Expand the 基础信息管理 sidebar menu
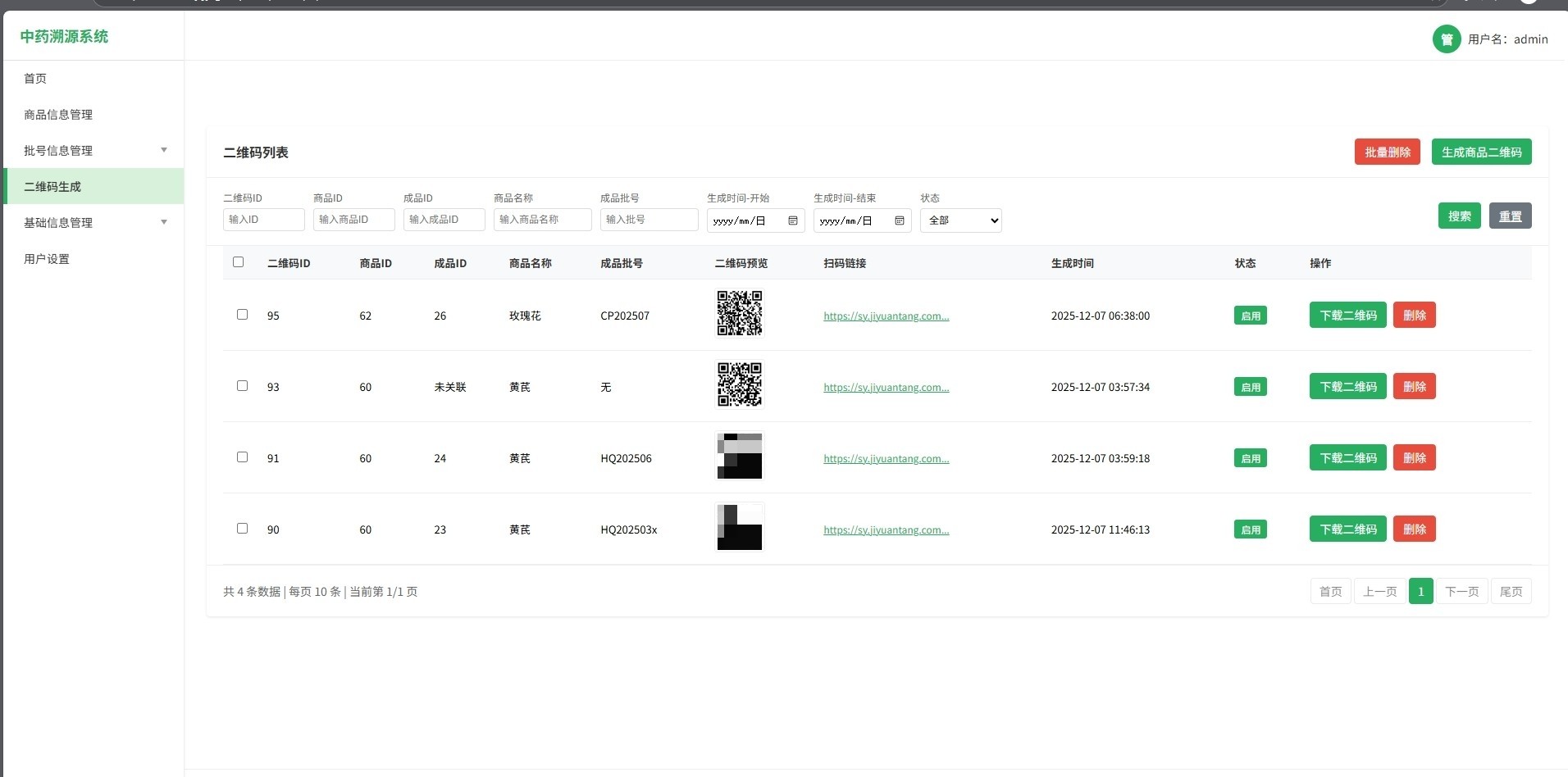 point(93,222)
